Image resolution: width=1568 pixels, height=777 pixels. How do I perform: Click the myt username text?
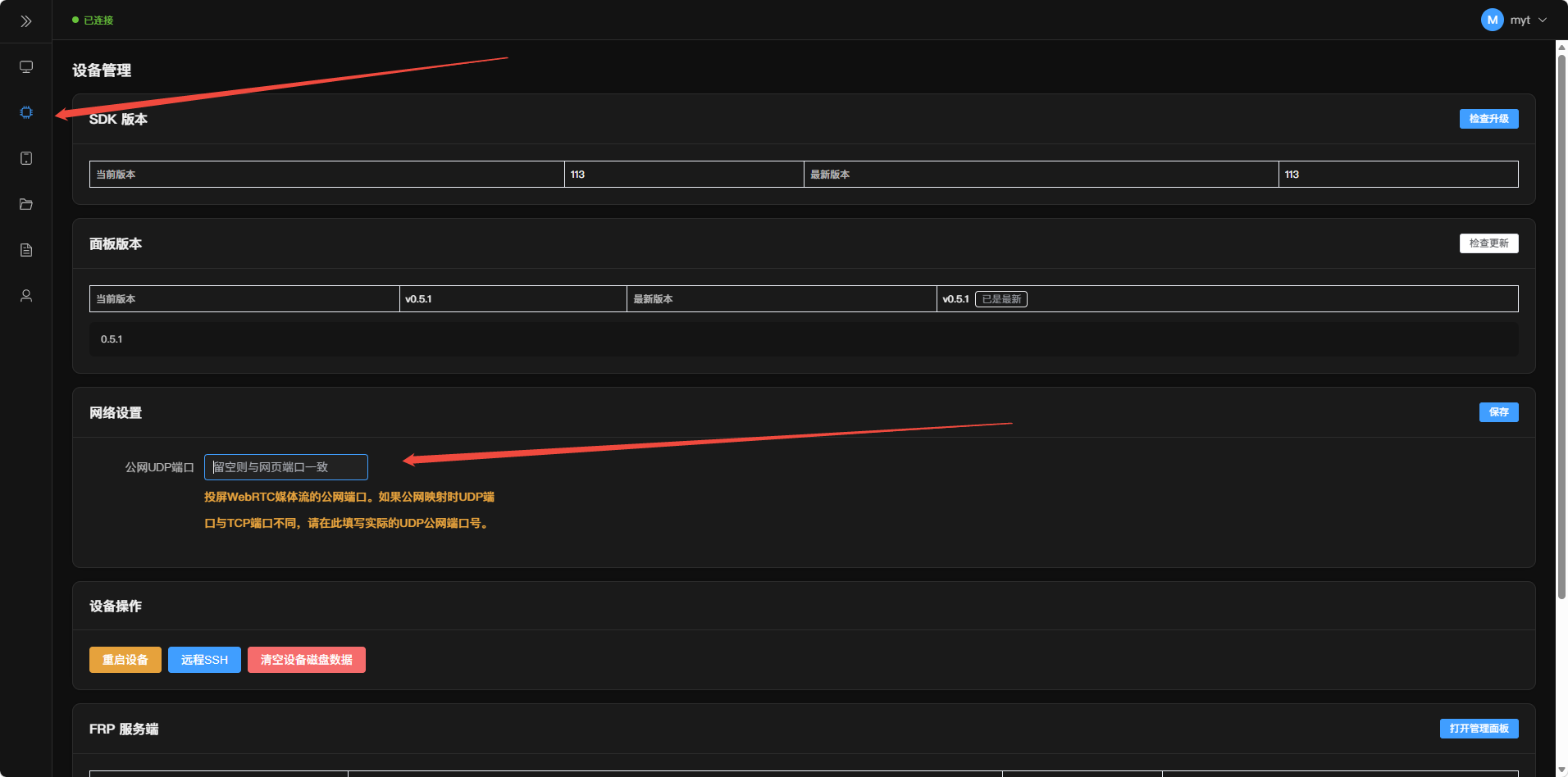coord(1520,20)
